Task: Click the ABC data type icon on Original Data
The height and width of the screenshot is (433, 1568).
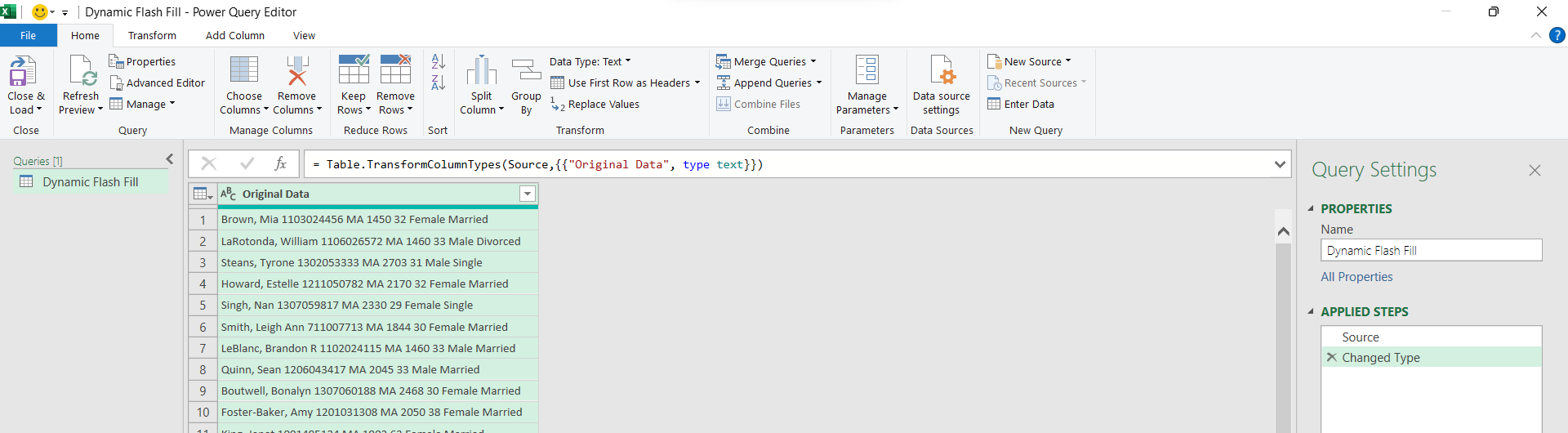Action: 229,194
